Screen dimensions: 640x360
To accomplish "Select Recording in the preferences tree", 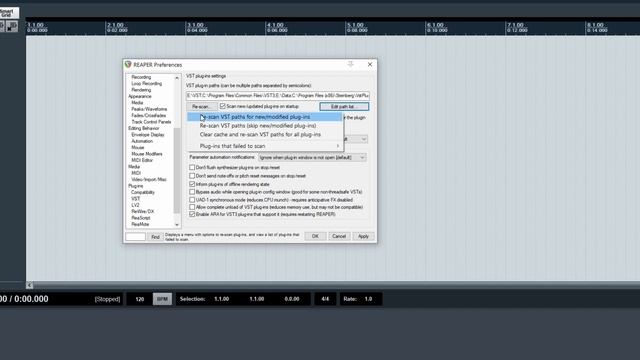I will point(141,77).
